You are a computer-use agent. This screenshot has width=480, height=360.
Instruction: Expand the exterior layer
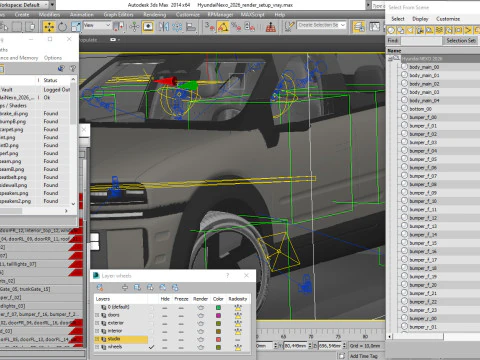[x=97, y=323]
